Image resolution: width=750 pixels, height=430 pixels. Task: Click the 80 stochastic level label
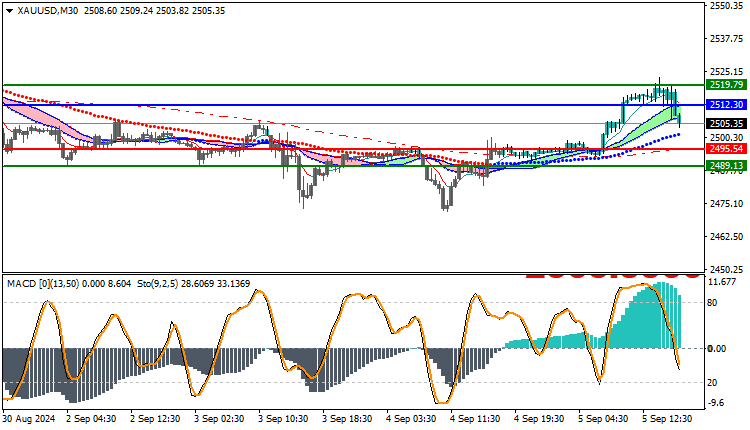712,303
